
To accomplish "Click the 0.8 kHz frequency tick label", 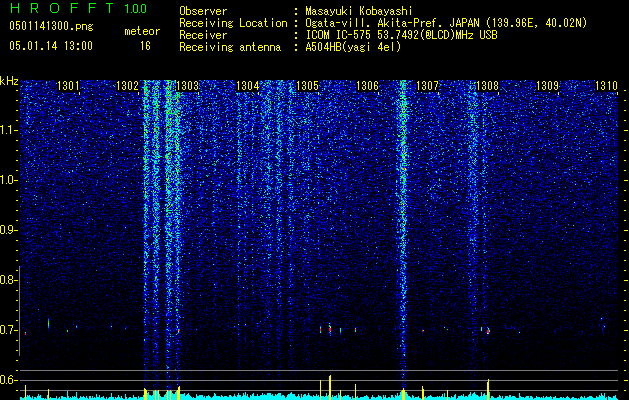I will [x=9, y=280].
